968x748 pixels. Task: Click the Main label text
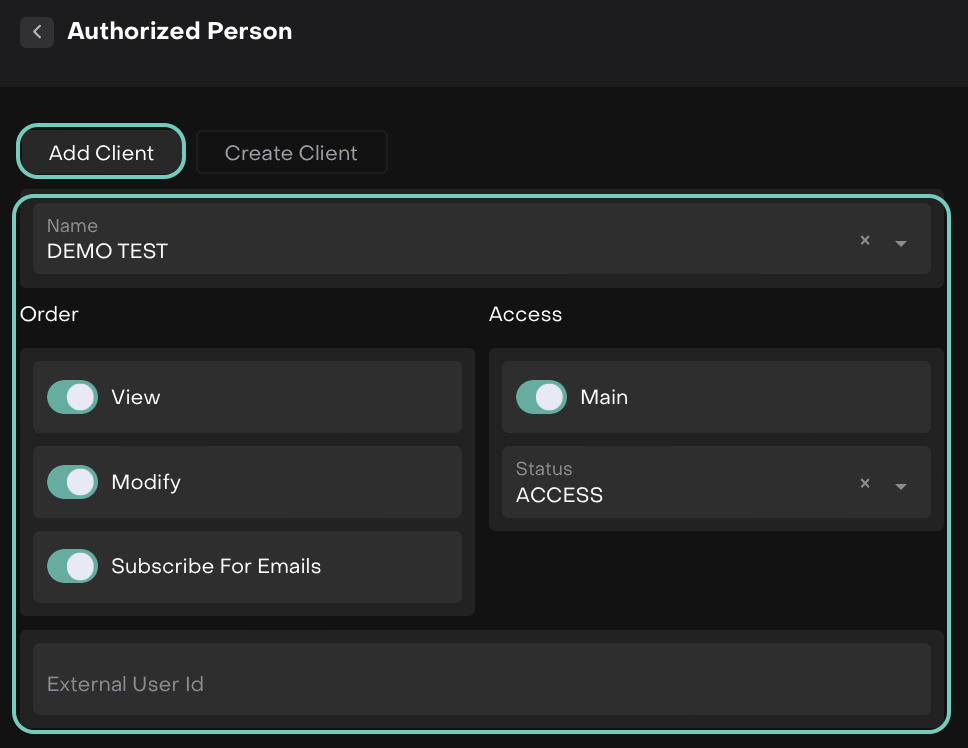point(604,397)
